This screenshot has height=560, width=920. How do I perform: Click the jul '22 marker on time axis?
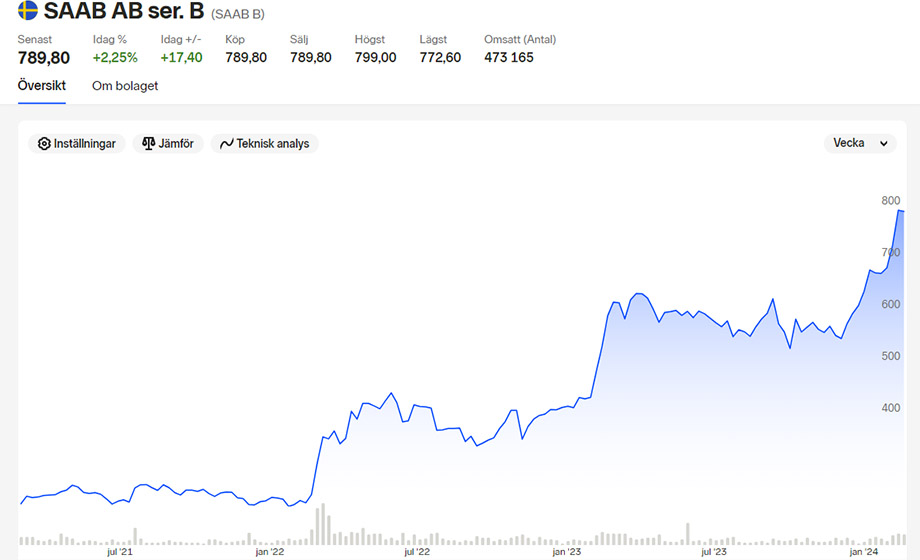pos(417,552)
